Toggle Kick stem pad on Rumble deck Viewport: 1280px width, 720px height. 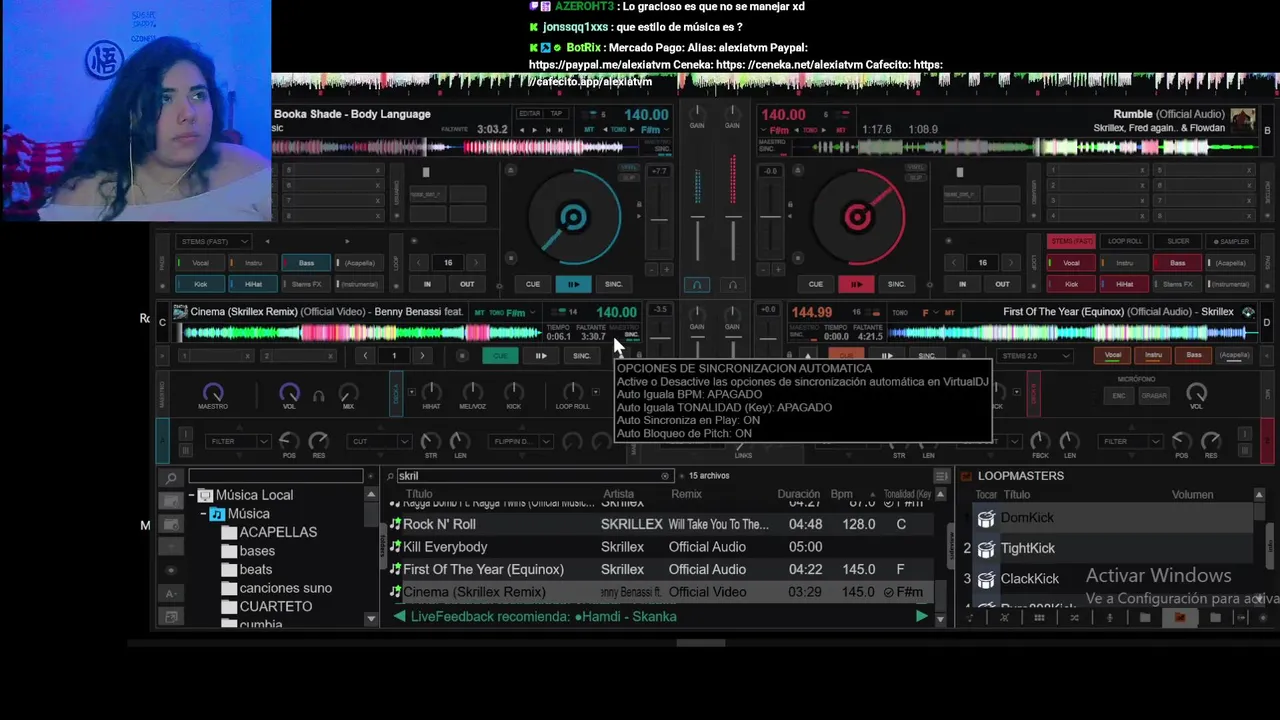[x=1071, y=284]
